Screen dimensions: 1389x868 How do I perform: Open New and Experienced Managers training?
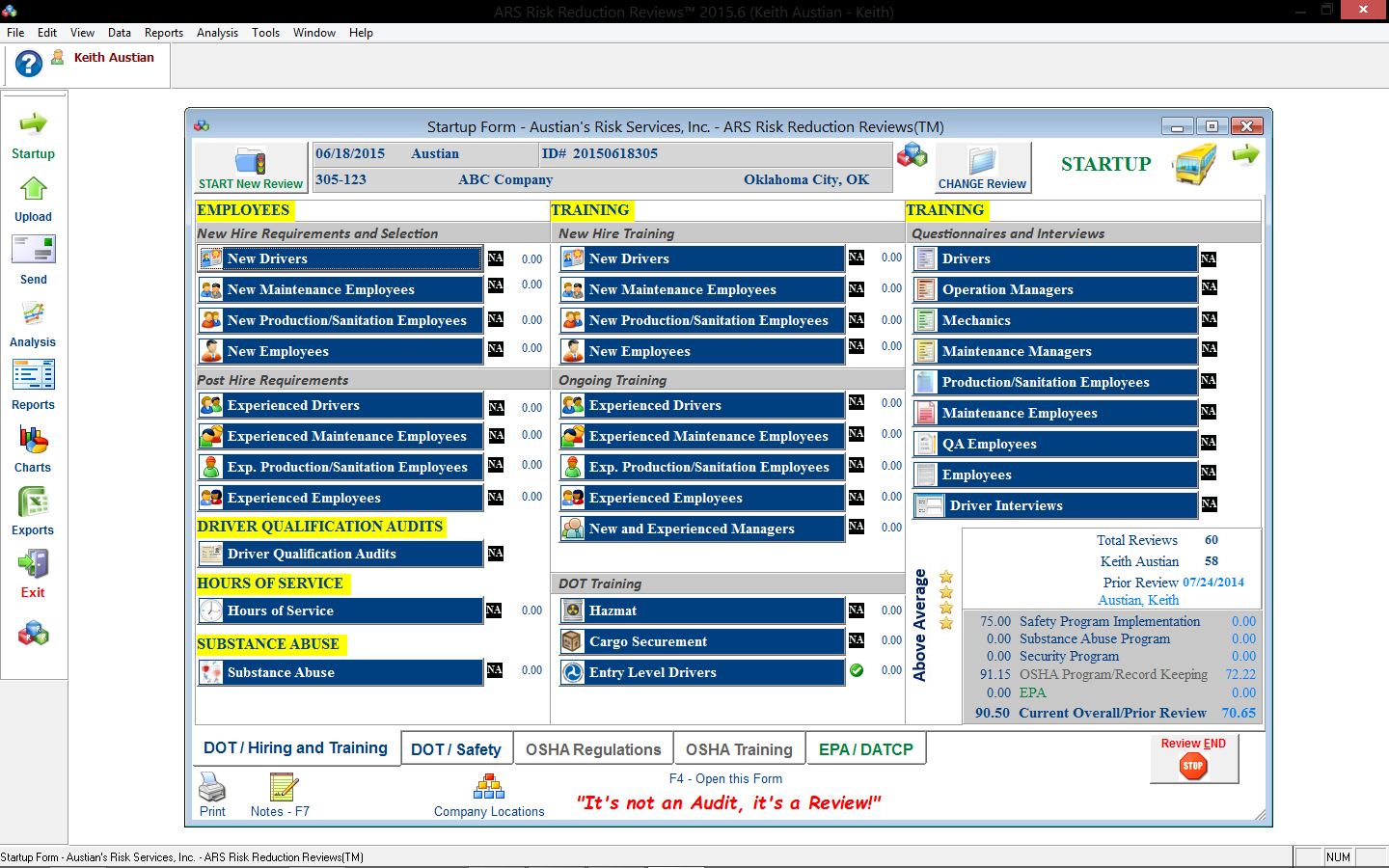click(x=701, y=529)
